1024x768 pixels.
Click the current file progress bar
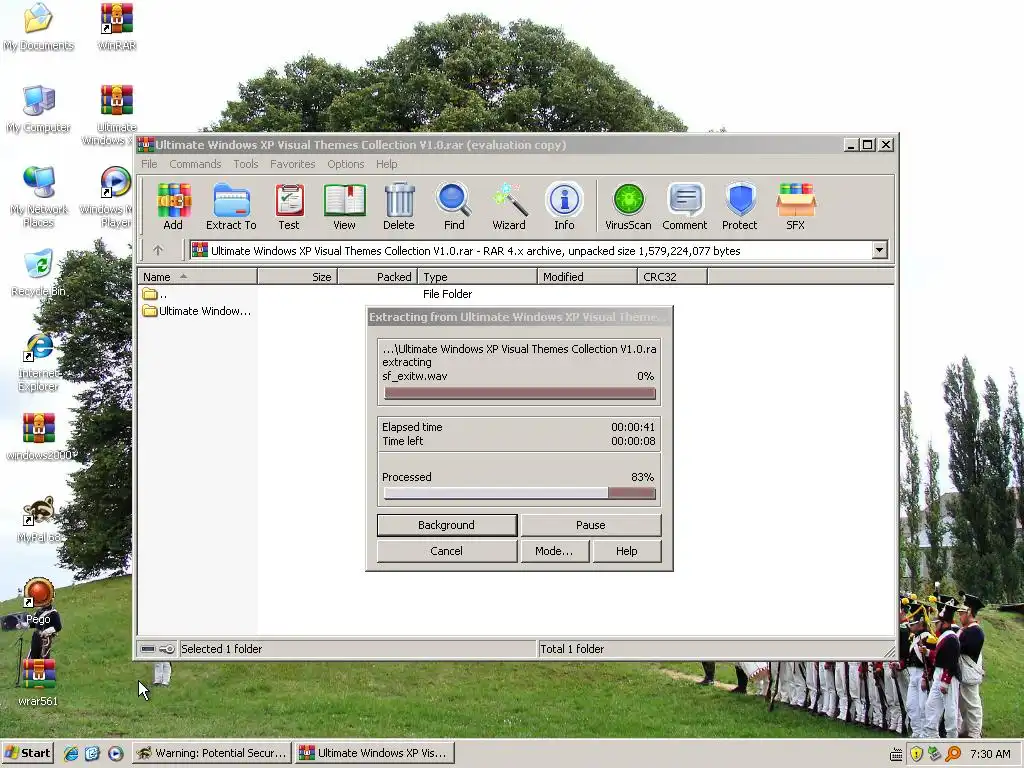pos(519,393)
